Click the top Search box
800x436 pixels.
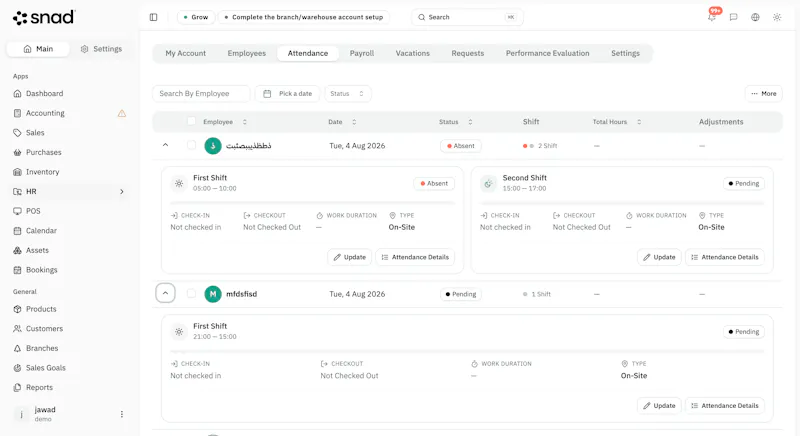click(467, 17)
